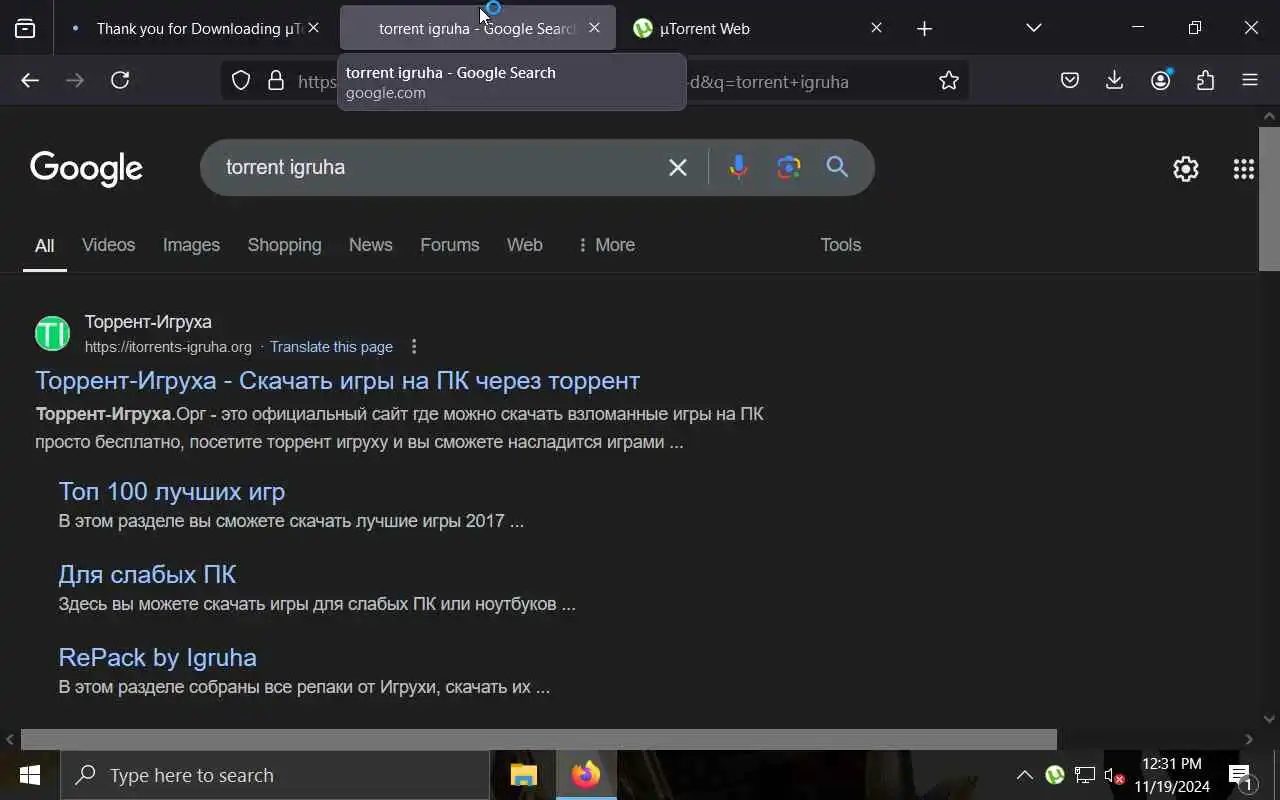Select the All results filter
The image size is (1280, 800).
click(x=45, y=246)
